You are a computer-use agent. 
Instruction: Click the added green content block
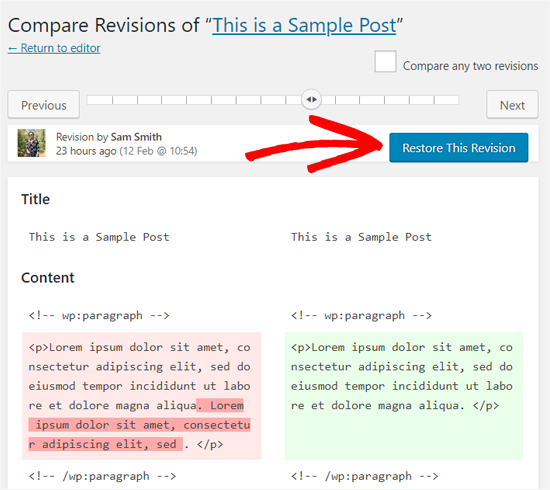[404, 396]
